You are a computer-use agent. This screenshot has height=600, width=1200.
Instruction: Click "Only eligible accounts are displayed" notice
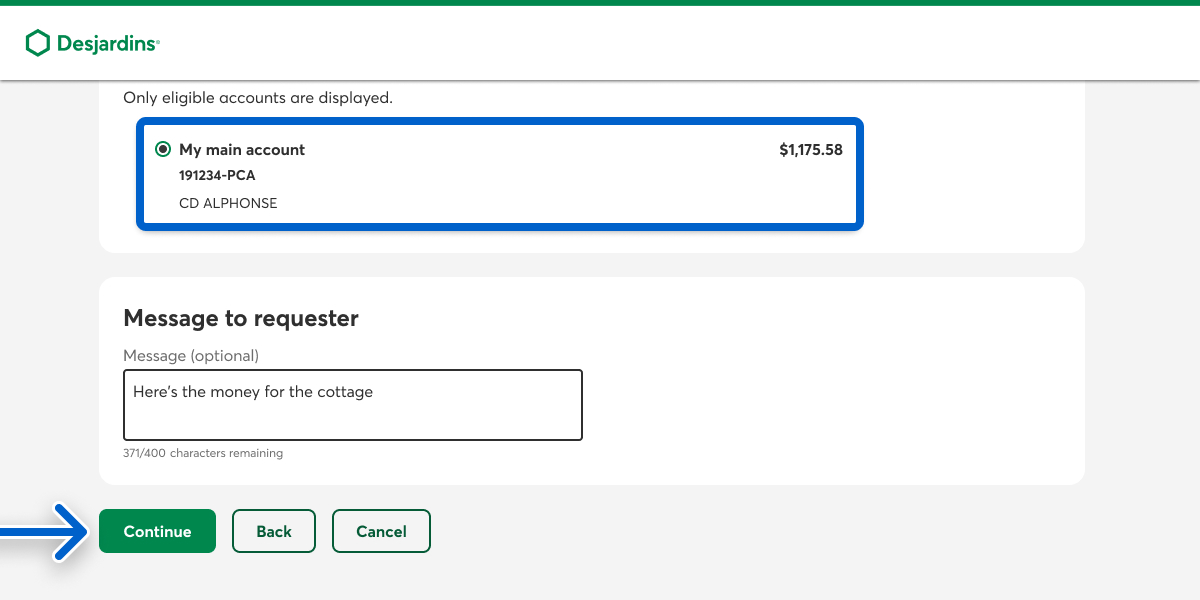(x=258, y=98)
